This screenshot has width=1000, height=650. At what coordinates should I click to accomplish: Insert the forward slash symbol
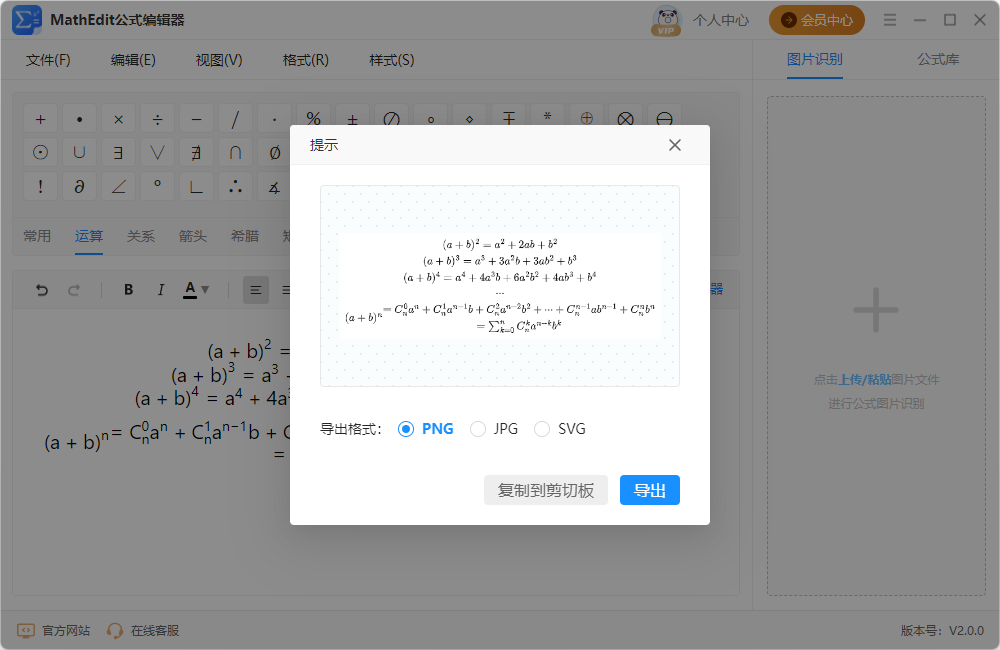coord(235,119)
